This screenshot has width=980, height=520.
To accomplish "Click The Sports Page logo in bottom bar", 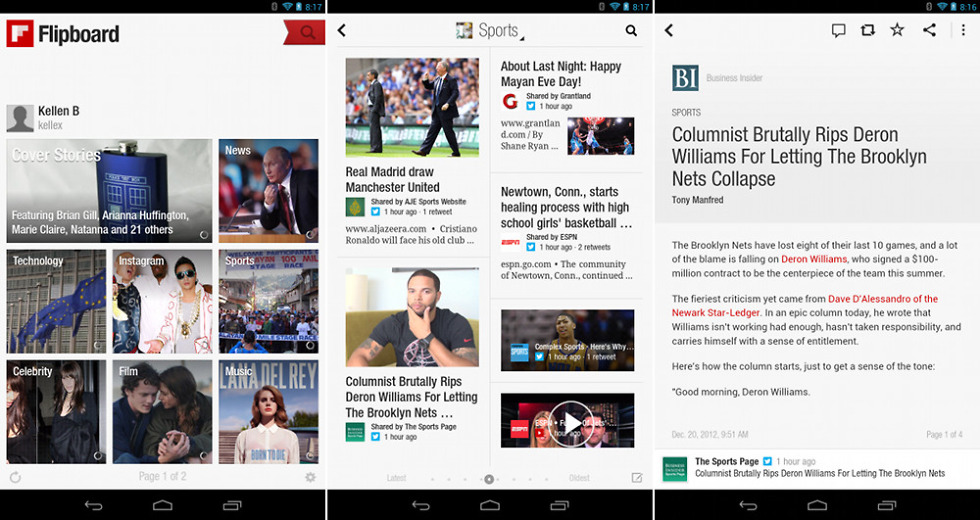I will 675,469.
